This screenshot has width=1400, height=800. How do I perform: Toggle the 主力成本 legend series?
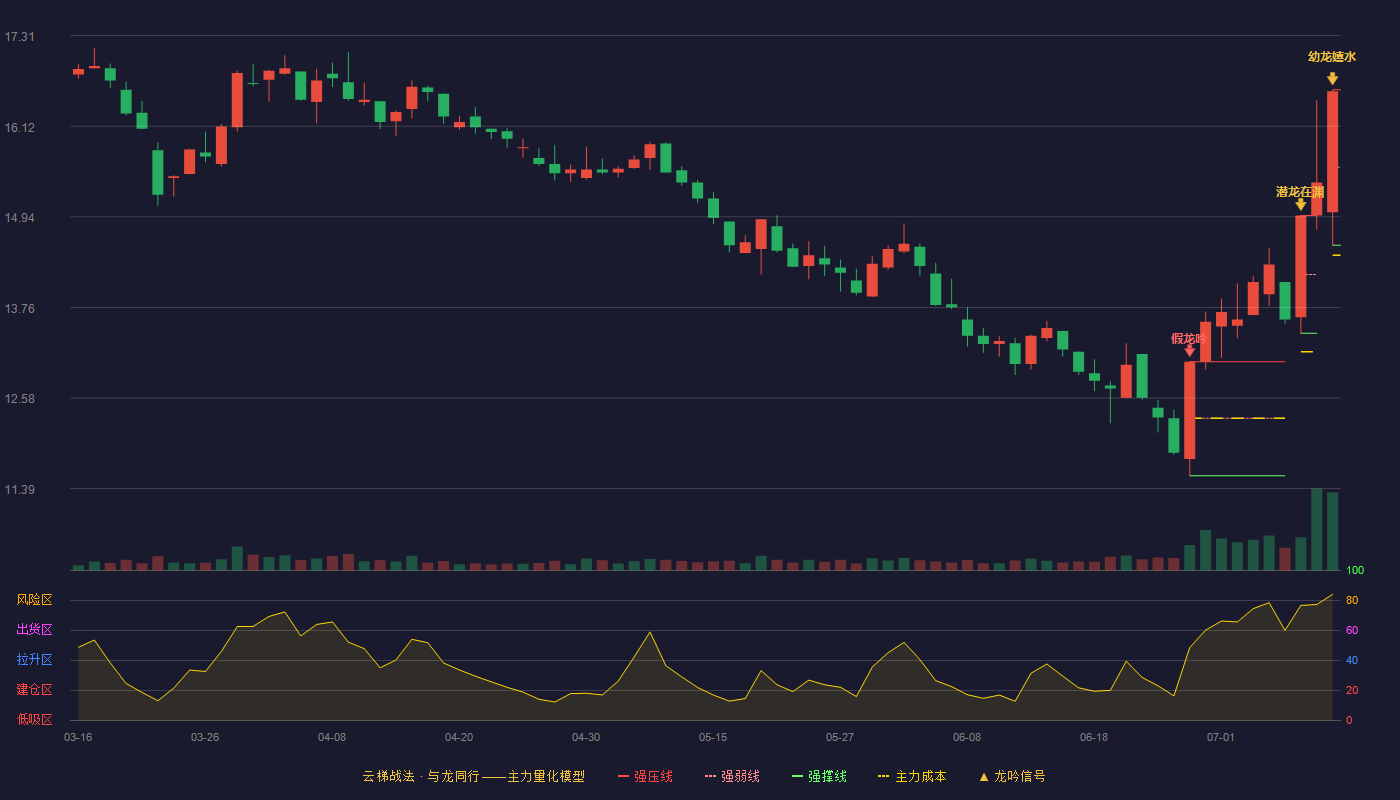[912, 776]
